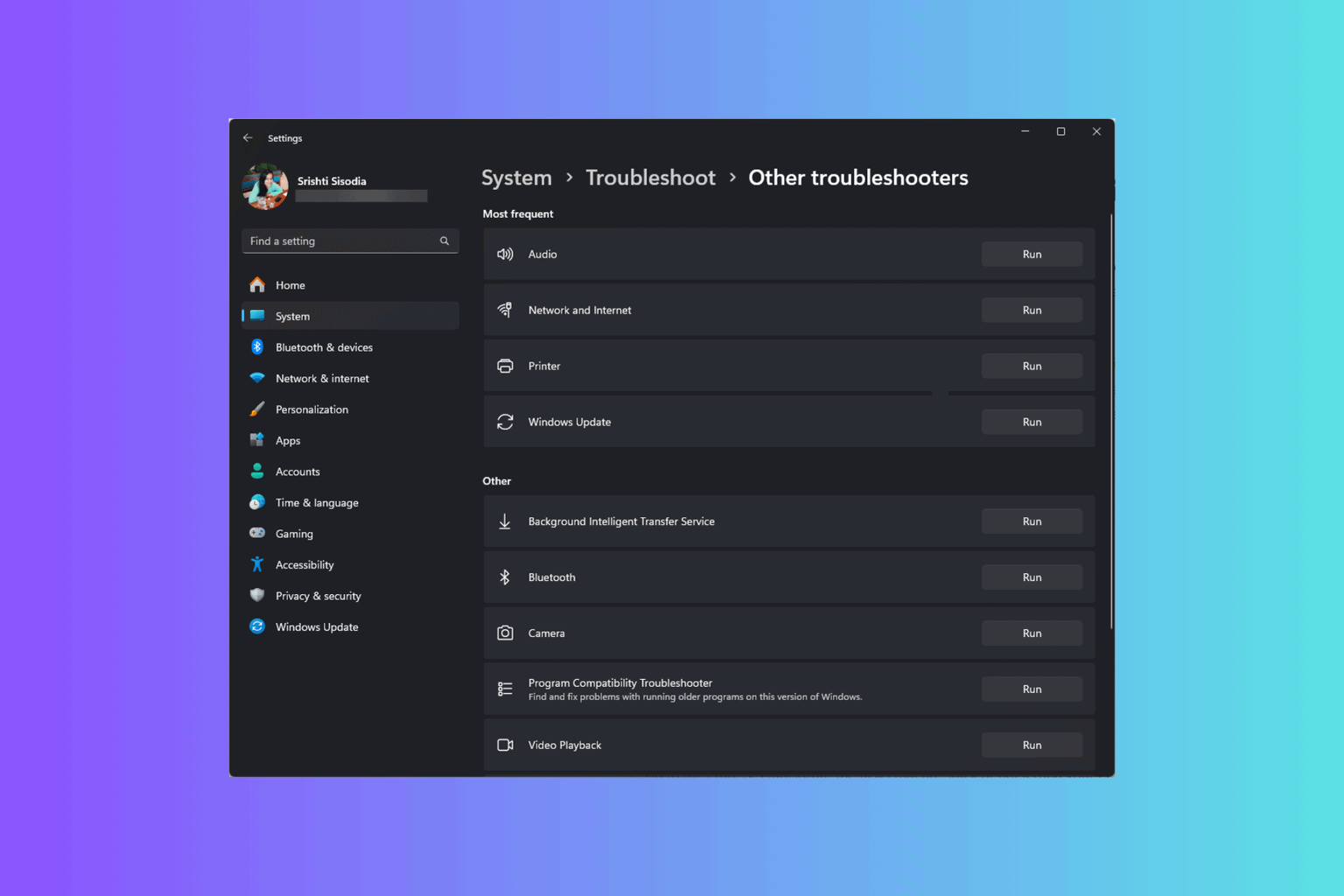
Task: Click the Find a setting search field
Action: coord(350,241)
